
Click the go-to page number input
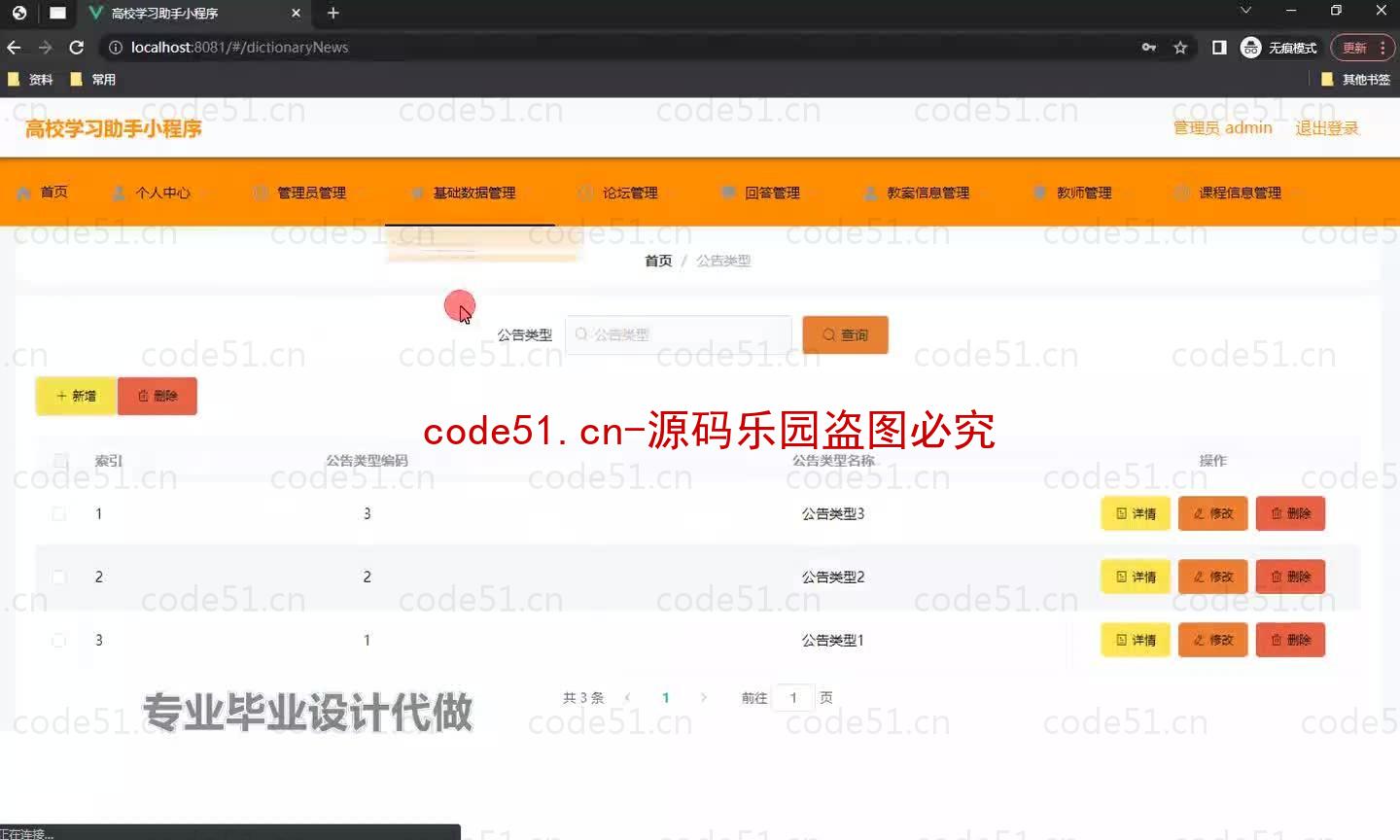(793, 697)
